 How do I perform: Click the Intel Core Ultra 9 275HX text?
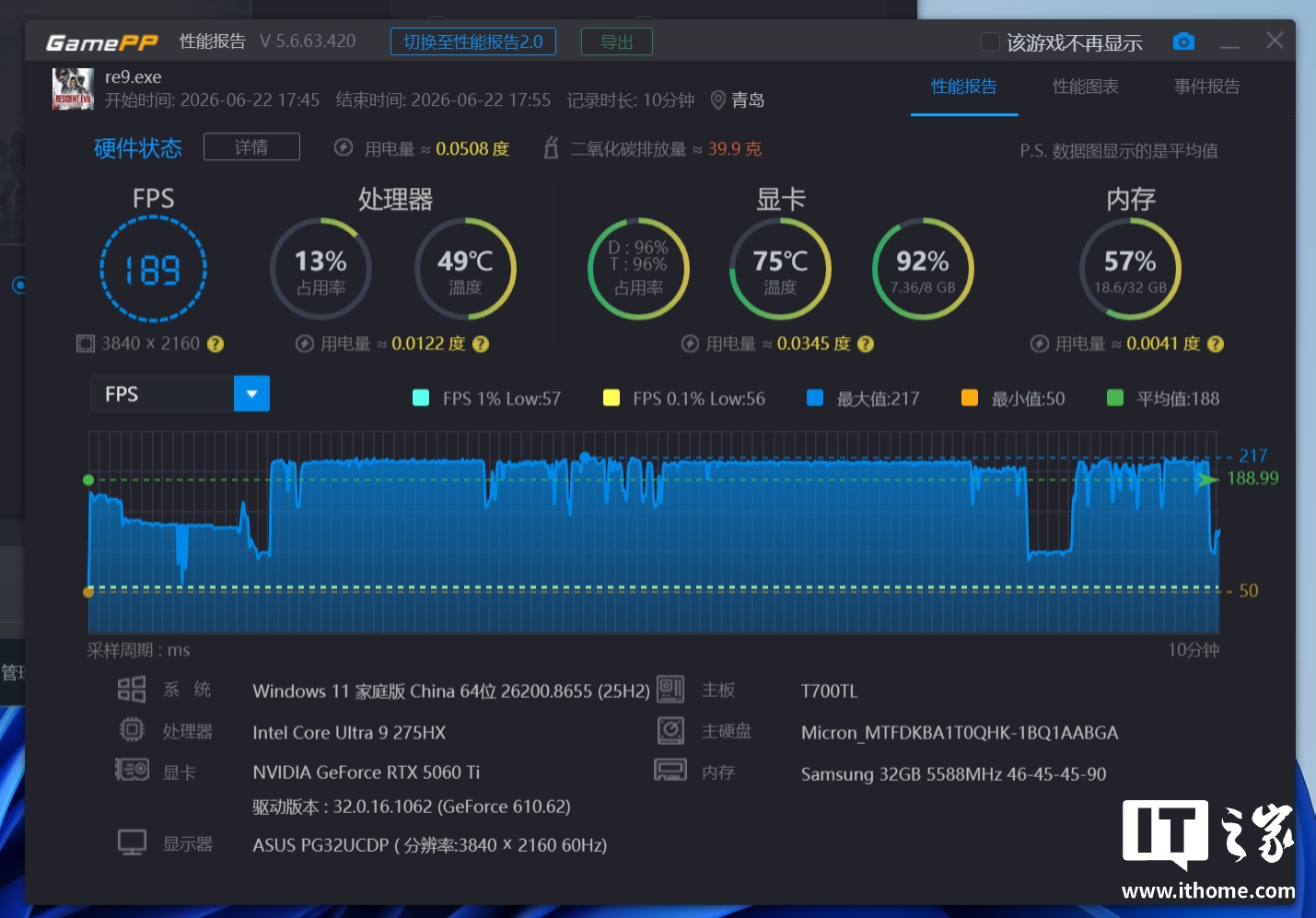[x=349, y=733]
